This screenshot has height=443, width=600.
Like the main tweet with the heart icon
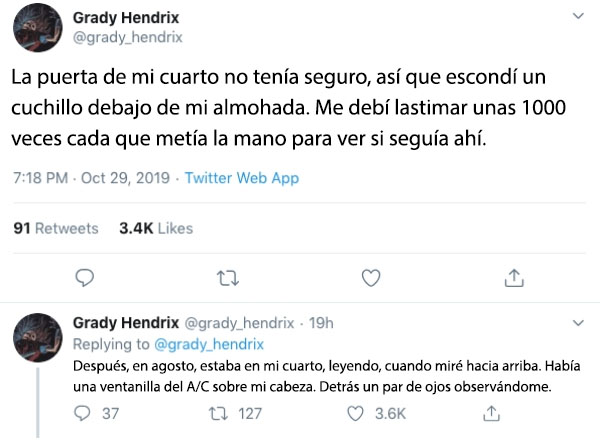click(371, 278)
